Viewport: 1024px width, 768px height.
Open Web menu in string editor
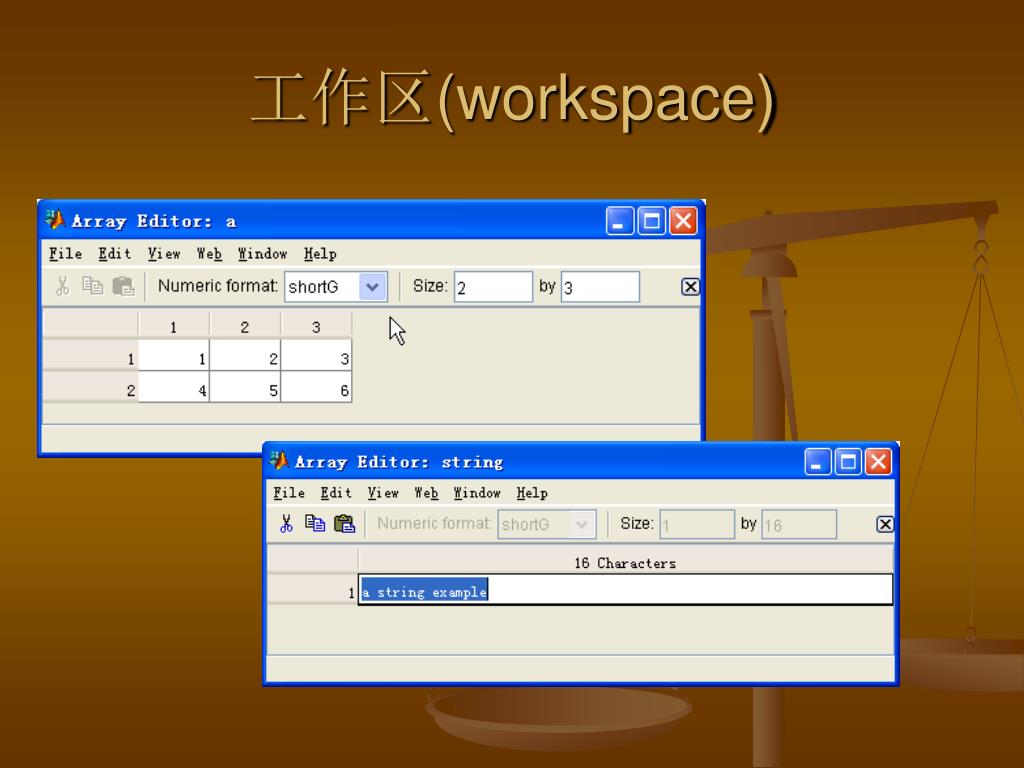pyautogui.click(x=426, y=493)
